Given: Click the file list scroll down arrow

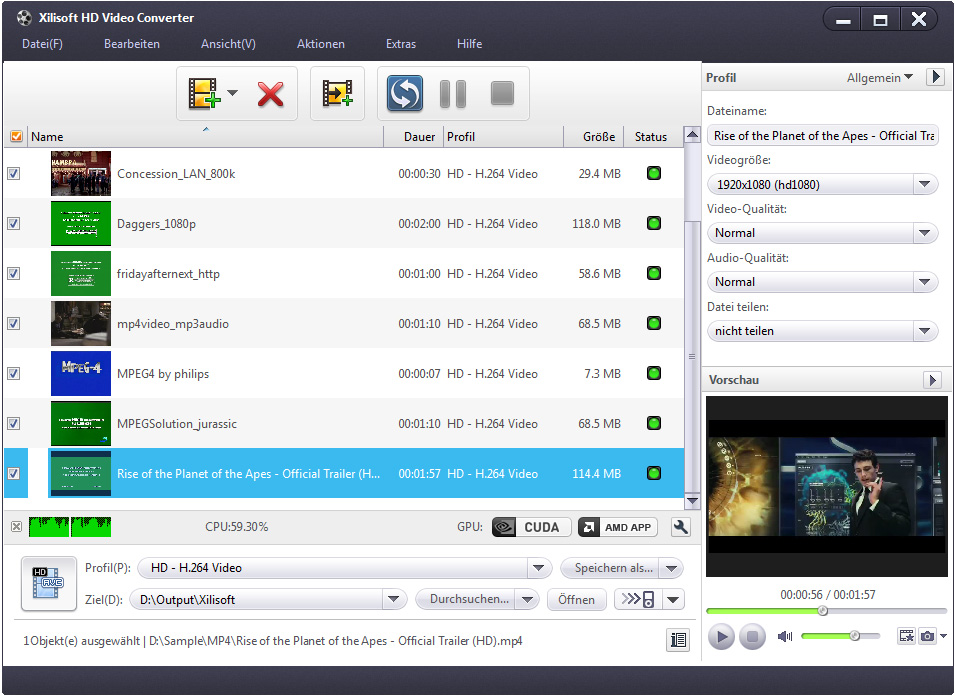Looking at the screenshot, I should click(692, 501).
